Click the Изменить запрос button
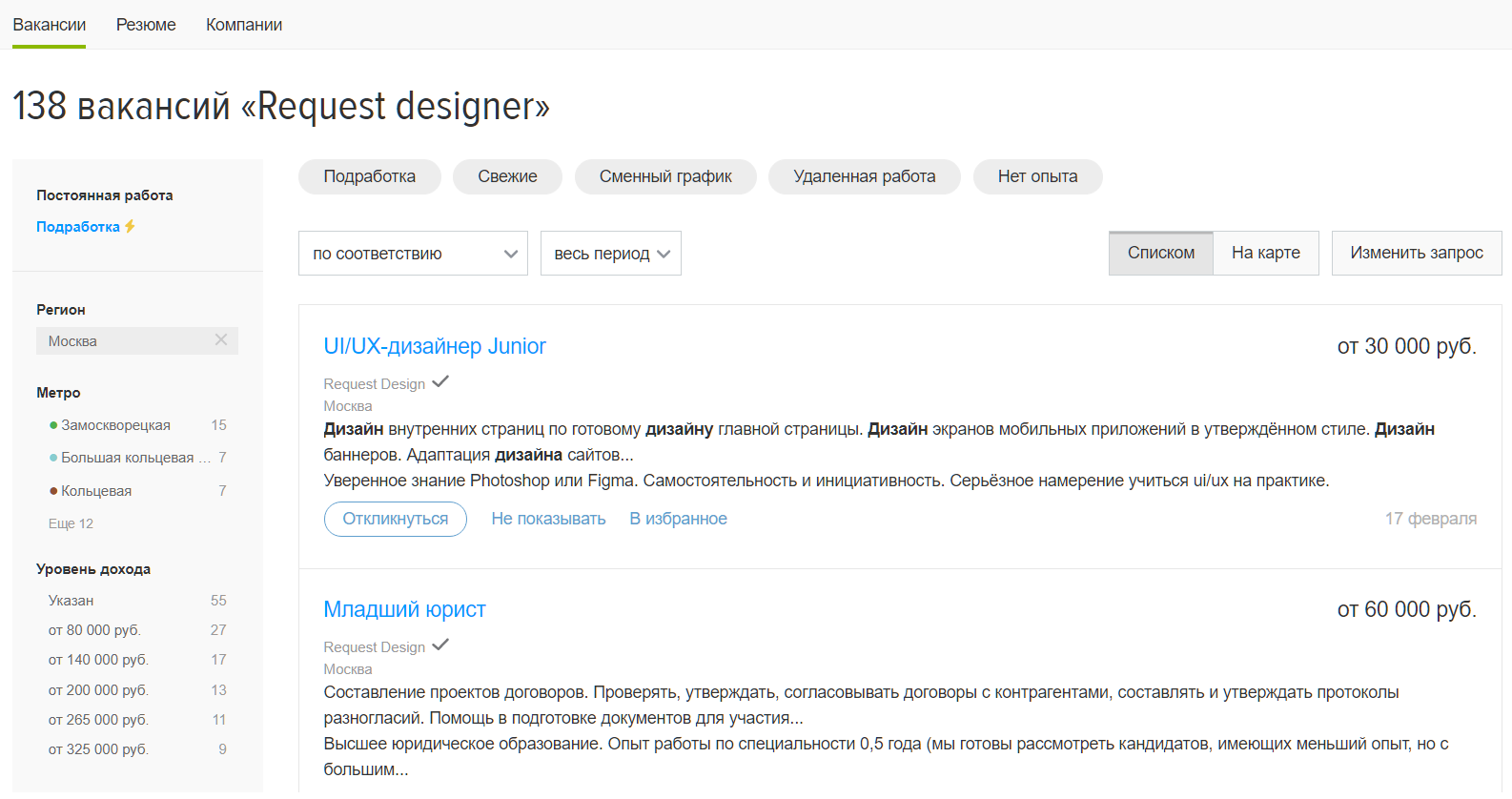 pyautogui.click(x=1417, y=253)
